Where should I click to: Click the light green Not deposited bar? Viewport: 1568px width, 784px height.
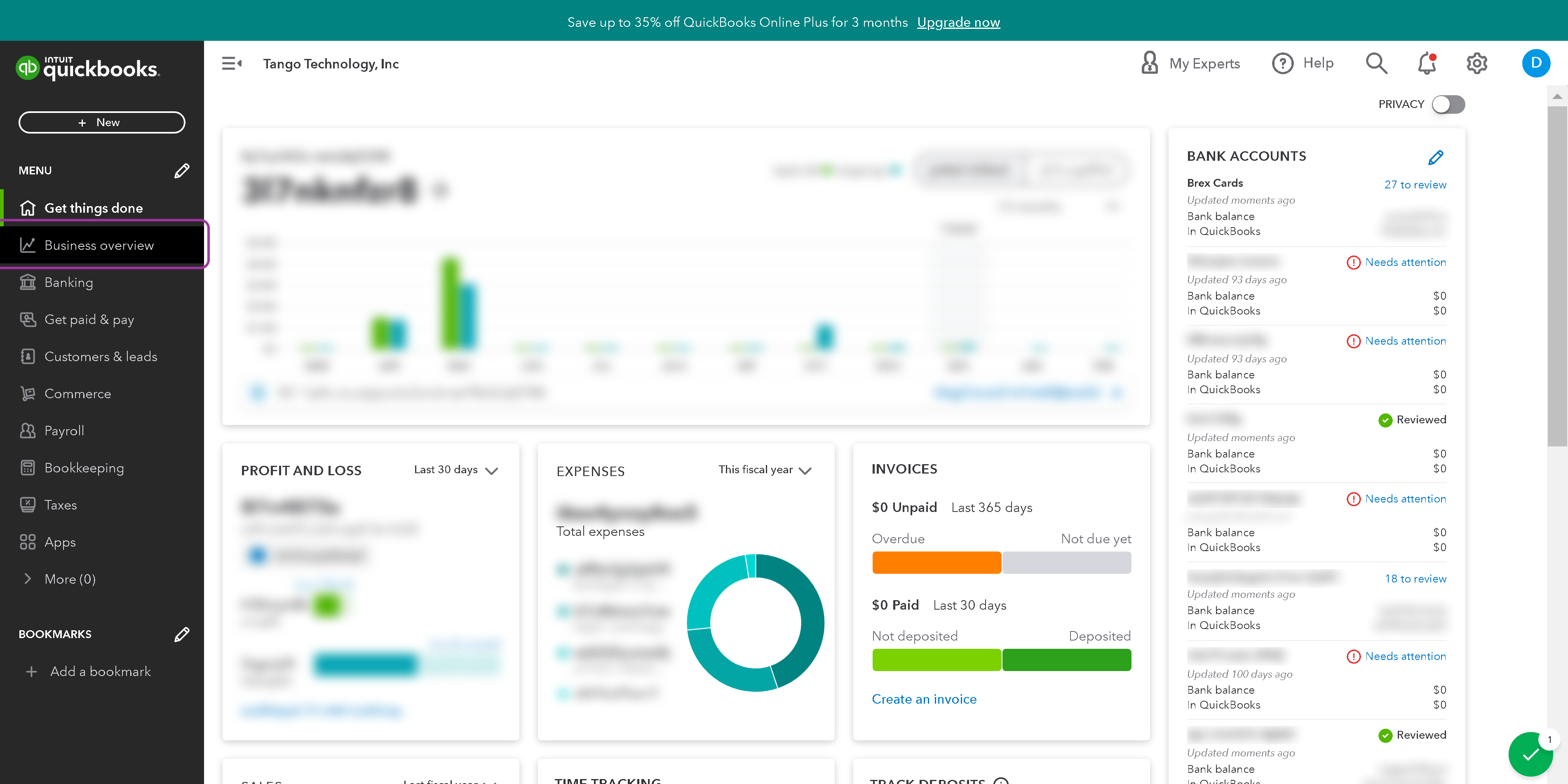936,660
